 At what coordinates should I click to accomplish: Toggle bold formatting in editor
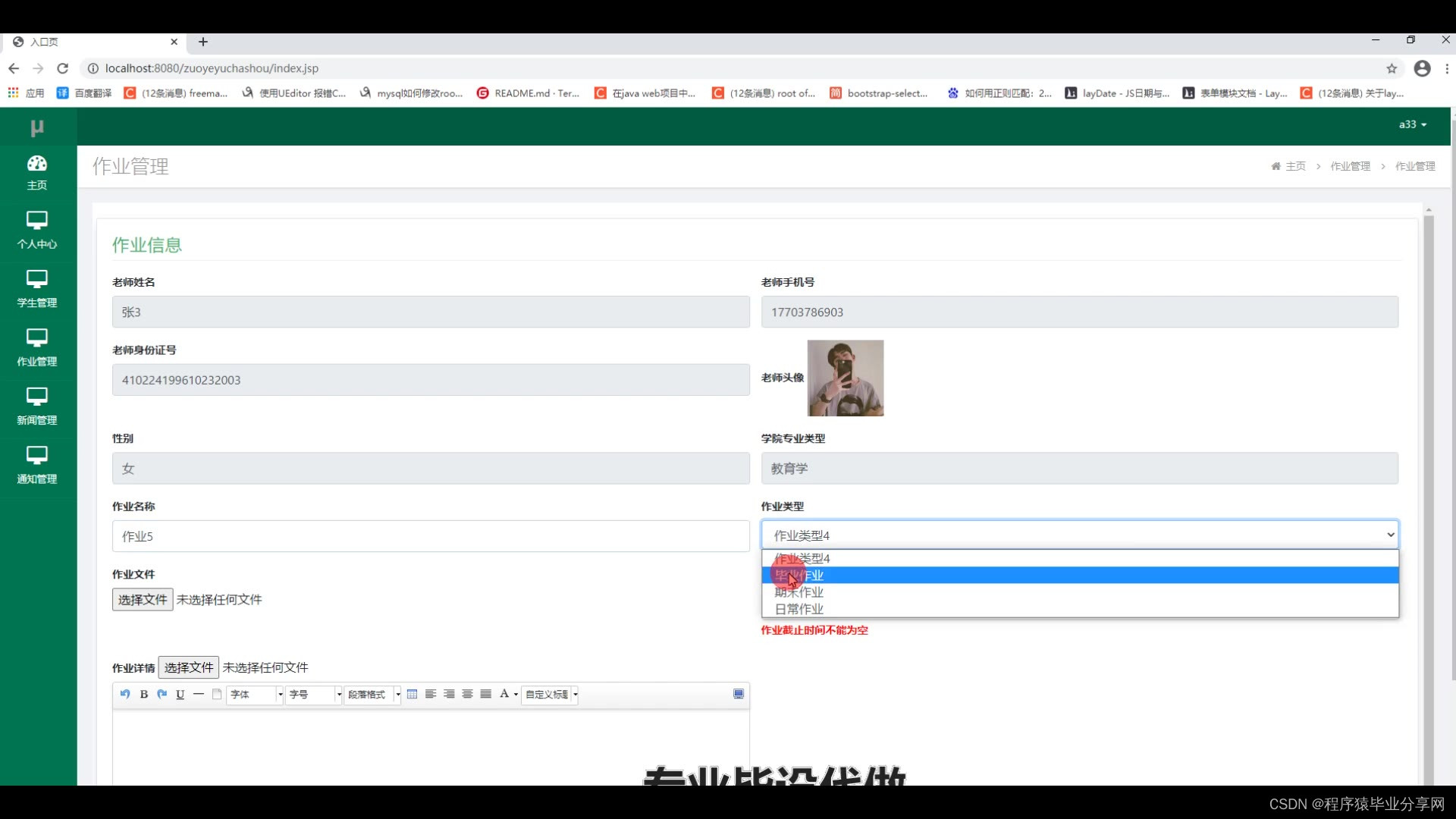[143, 694]
